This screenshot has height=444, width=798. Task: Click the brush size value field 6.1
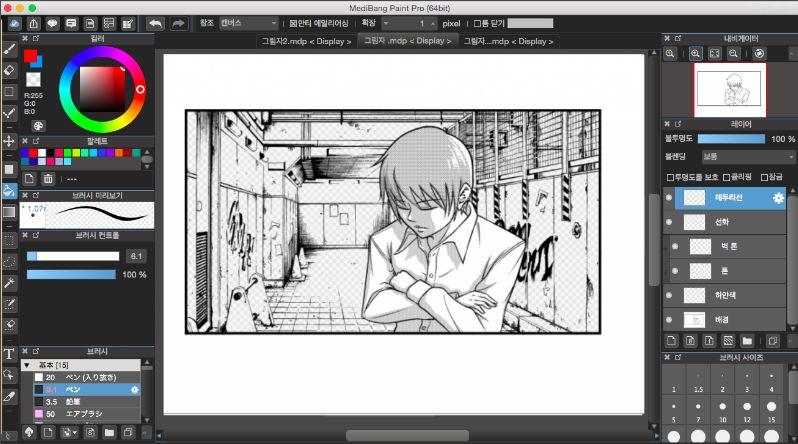click(136, 256)
